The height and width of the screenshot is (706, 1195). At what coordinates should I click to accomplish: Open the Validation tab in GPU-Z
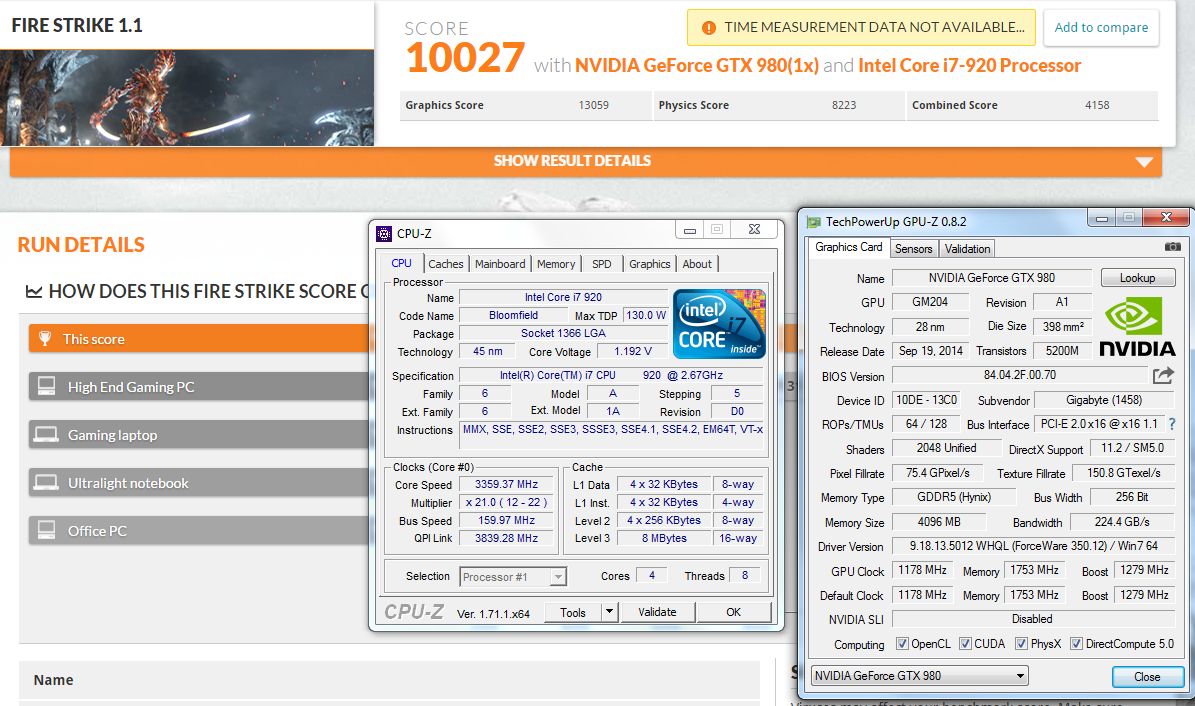coord(966,249)
